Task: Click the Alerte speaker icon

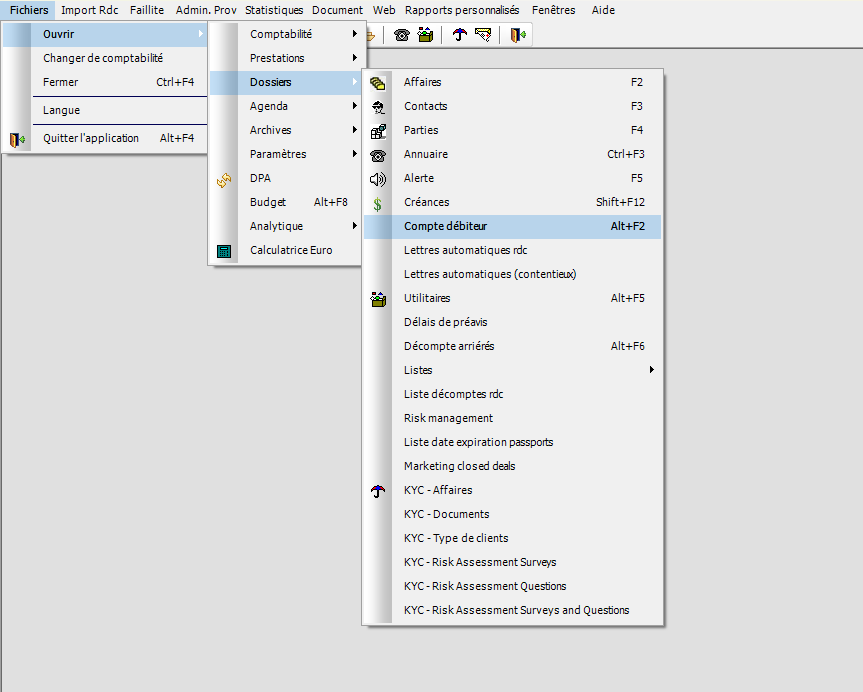Action: tap(378, 179)
